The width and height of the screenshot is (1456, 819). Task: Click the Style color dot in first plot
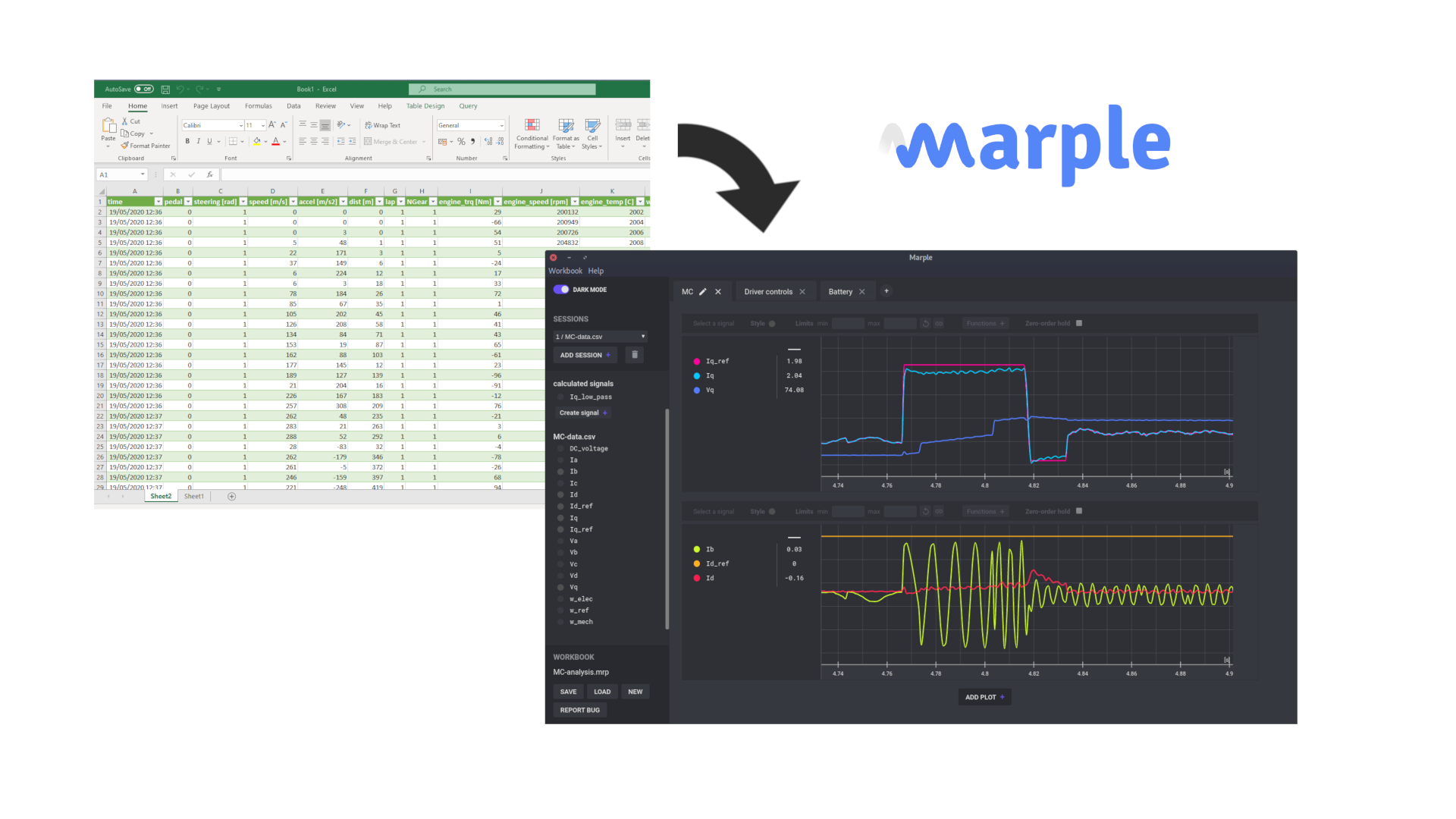[x=772, y=324]
